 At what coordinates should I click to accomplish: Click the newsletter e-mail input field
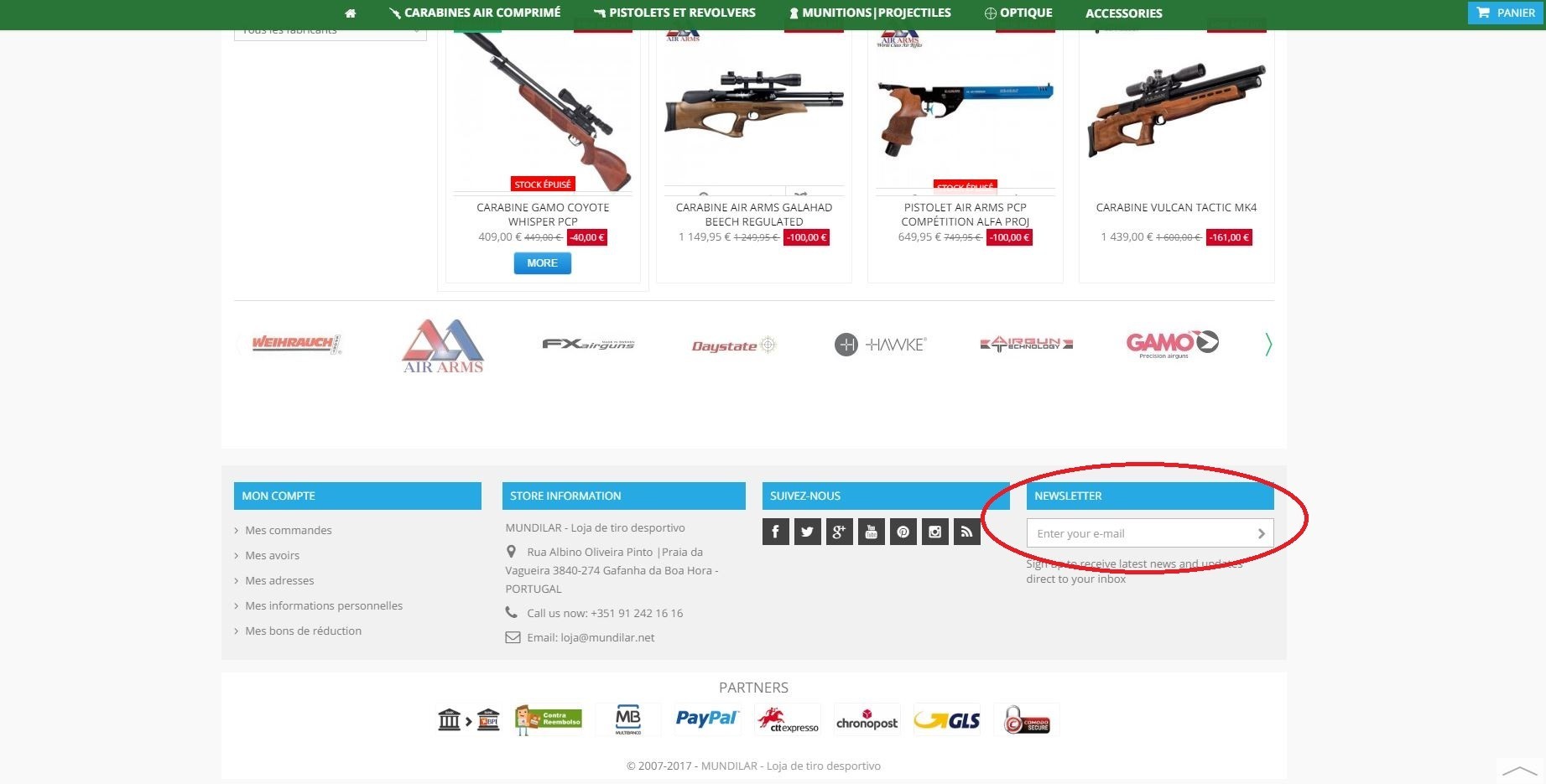click(1139, 533)
